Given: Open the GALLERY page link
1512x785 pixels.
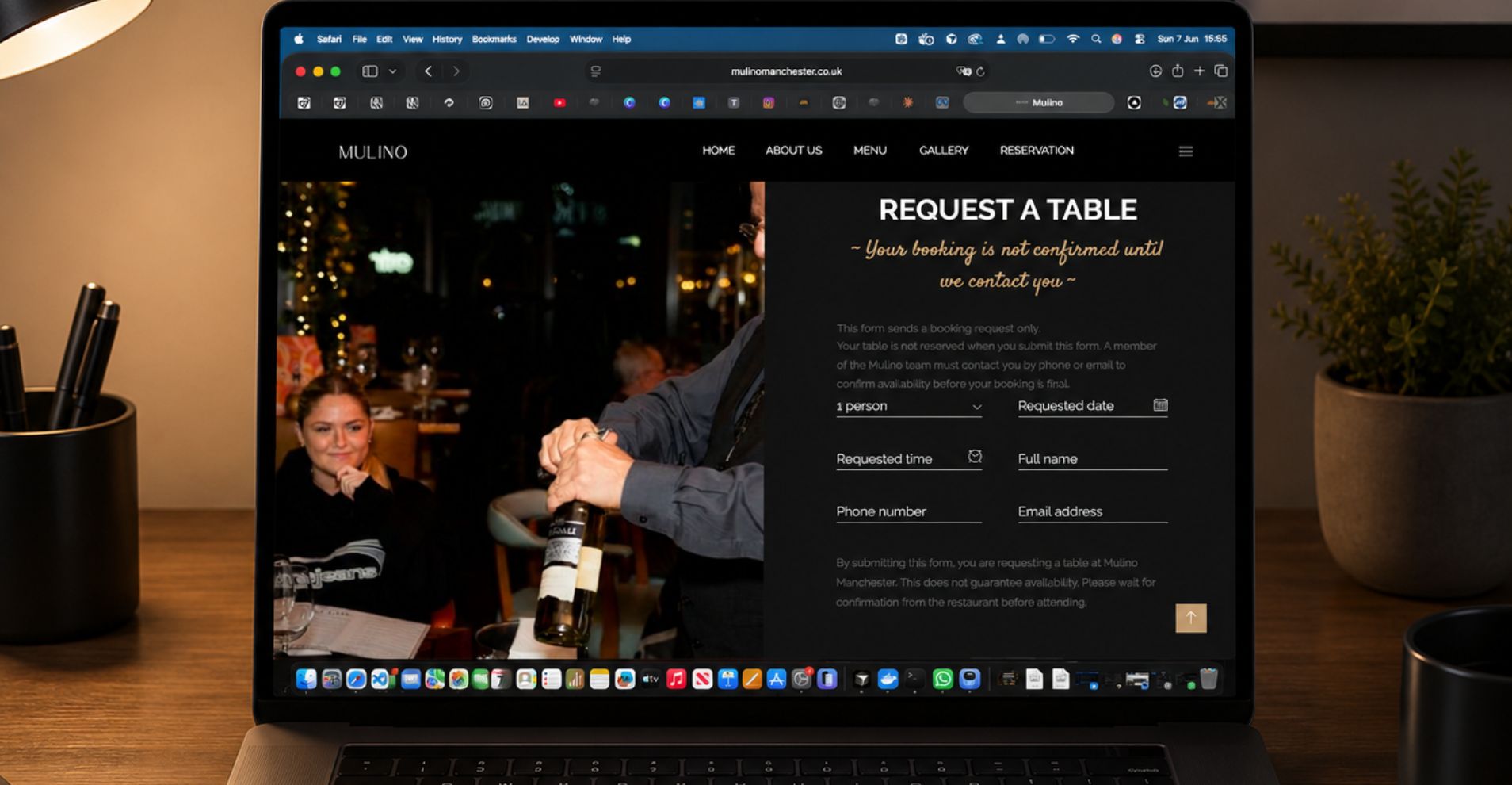Looking at the screenshot, I should click(943, 151).
